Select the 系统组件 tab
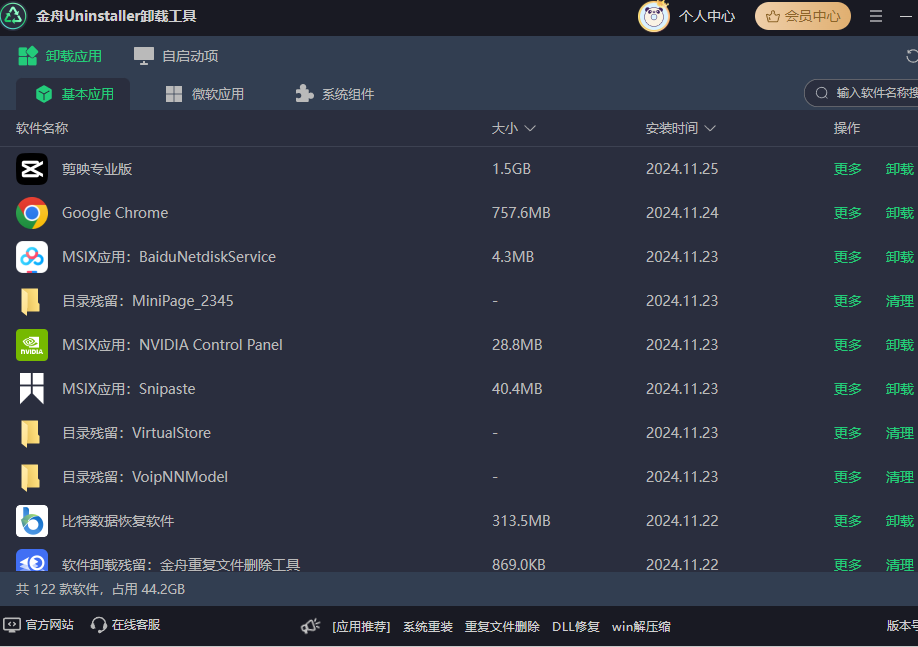Viewport: 918px width, 647px height. [335, 94]
